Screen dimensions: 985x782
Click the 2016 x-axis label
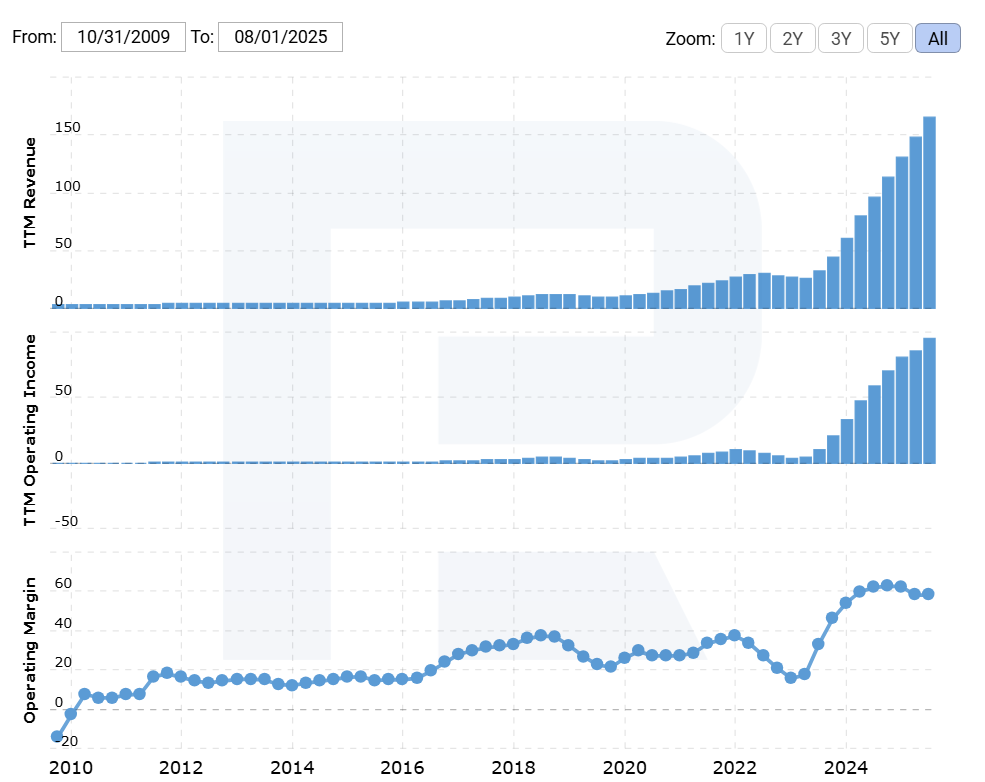tap(403, 768)
